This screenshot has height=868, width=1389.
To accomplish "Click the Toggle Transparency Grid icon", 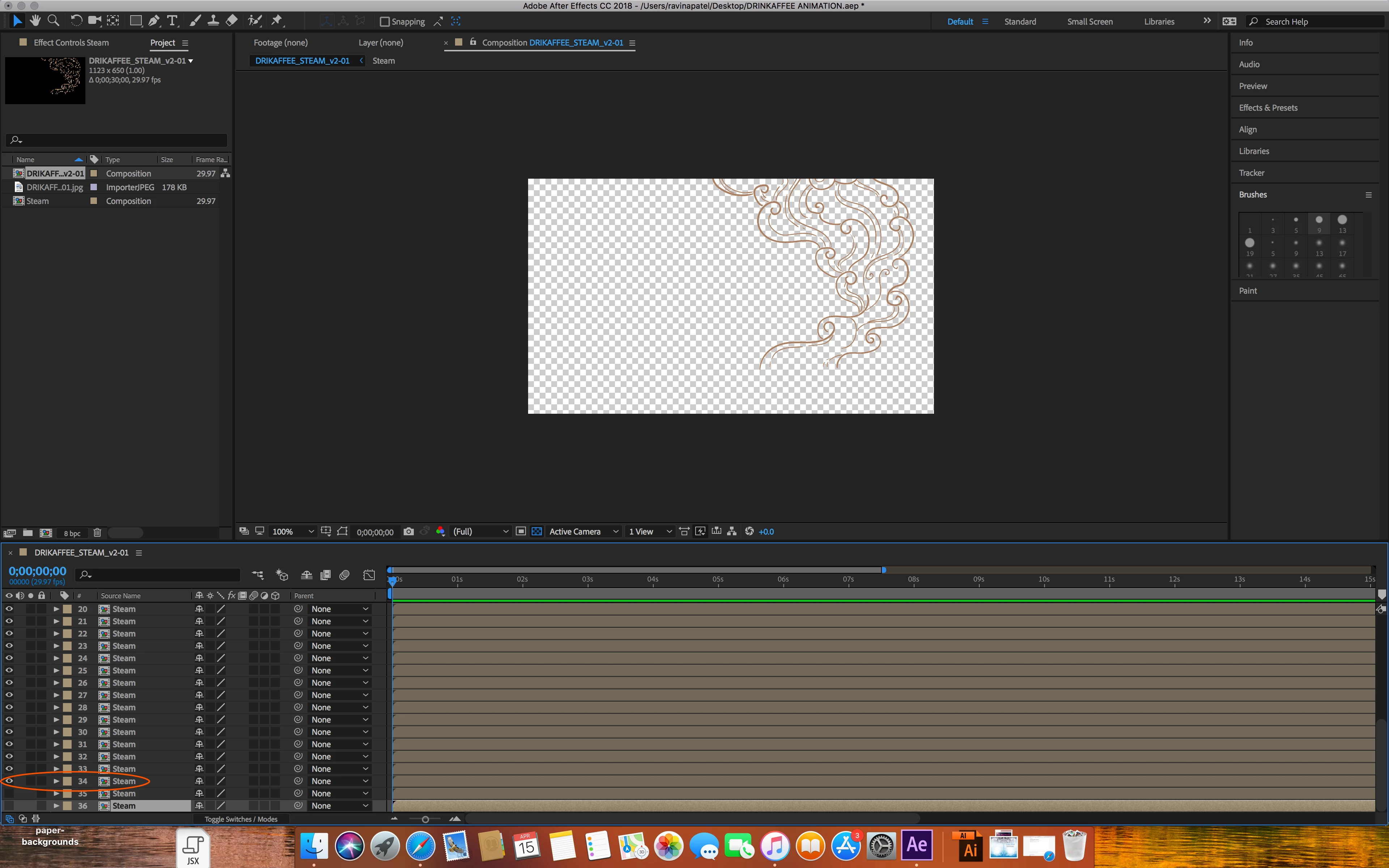I will pyautogui.click(x=537, y=532).
